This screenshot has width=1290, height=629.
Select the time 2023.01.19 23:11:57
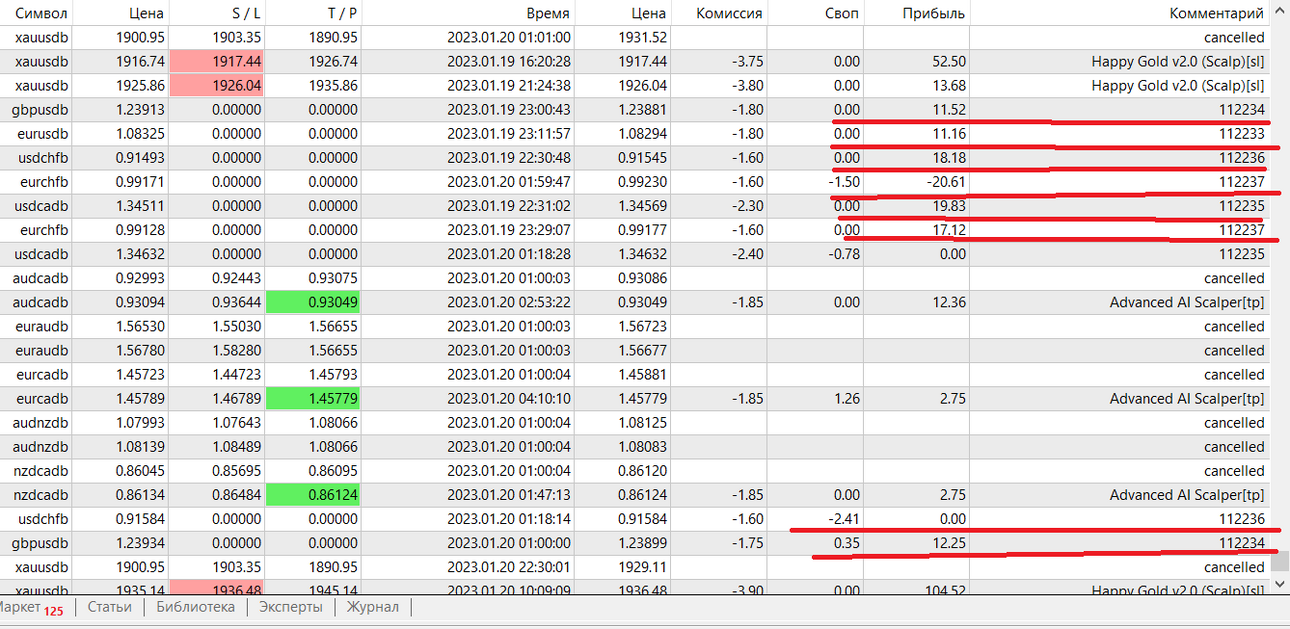click(508, 134)
